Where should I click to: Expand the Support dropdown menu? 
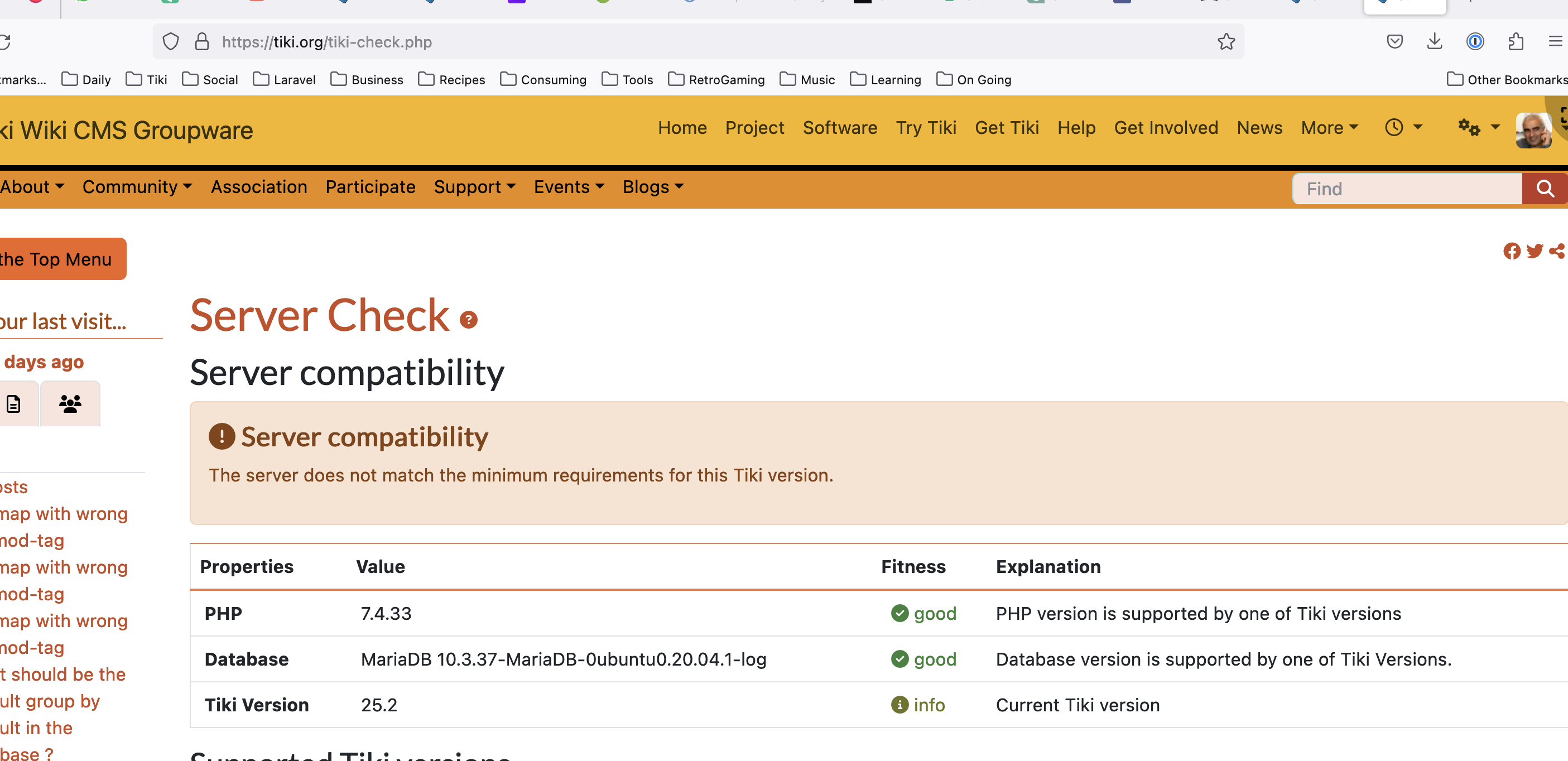[x=475, y=187]
